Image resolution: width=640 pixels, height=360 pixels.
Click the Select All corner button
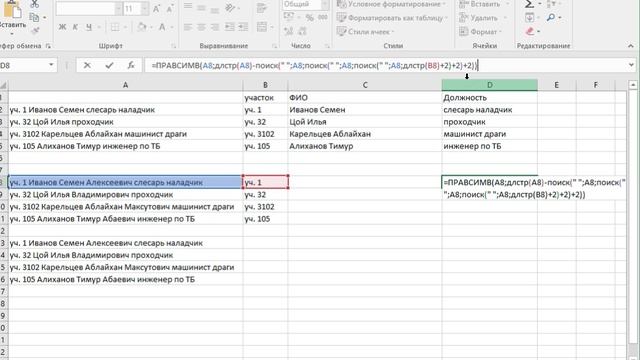click(x=3, y=85)
